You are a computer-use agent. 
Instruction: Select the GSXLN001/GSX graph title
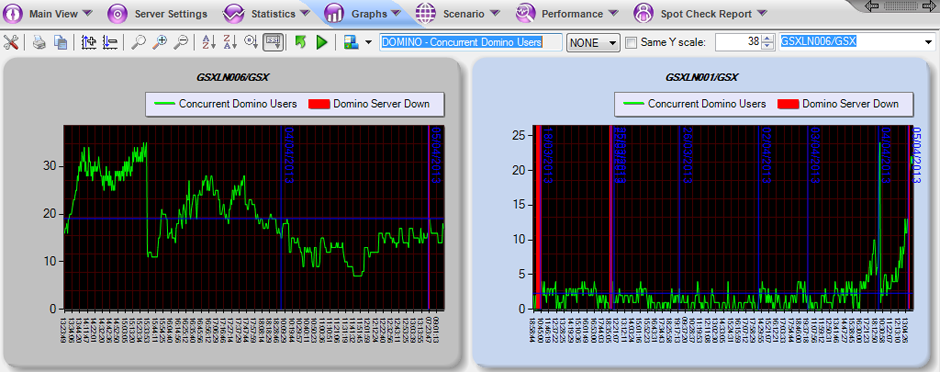click(701, 77)
